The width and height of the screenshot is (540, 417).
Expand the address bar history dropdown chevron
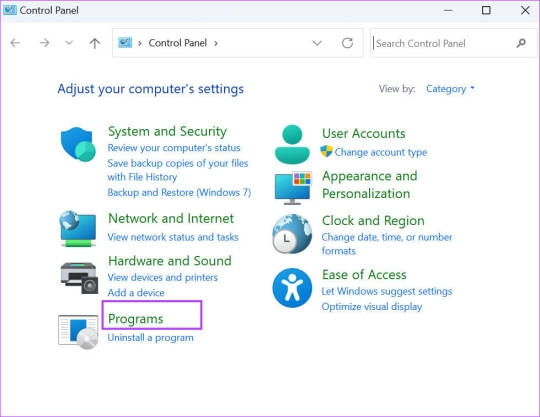coord(317,43)
